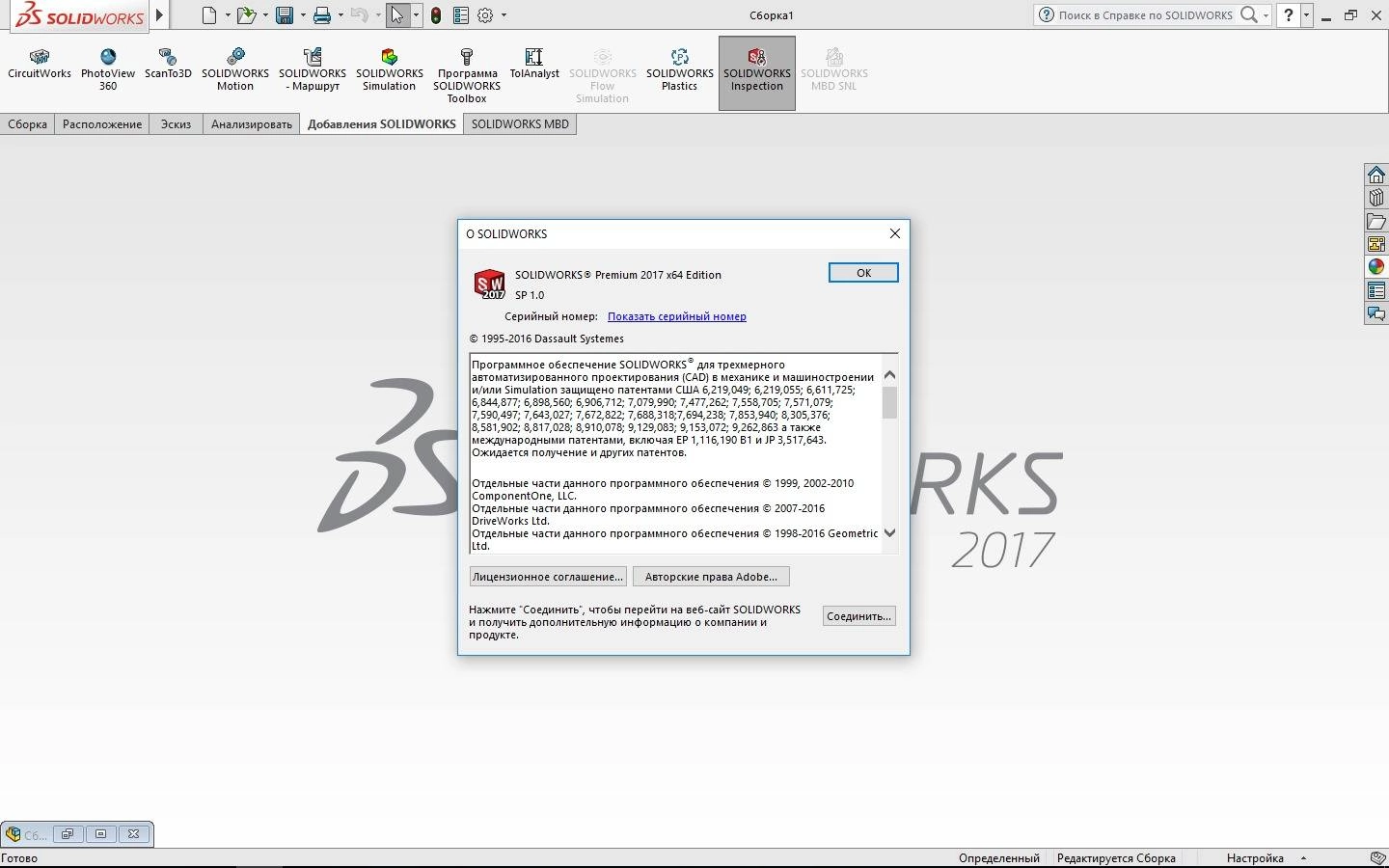
Task: Open Appearances color ball pane
Action: tap(1376, 267)
